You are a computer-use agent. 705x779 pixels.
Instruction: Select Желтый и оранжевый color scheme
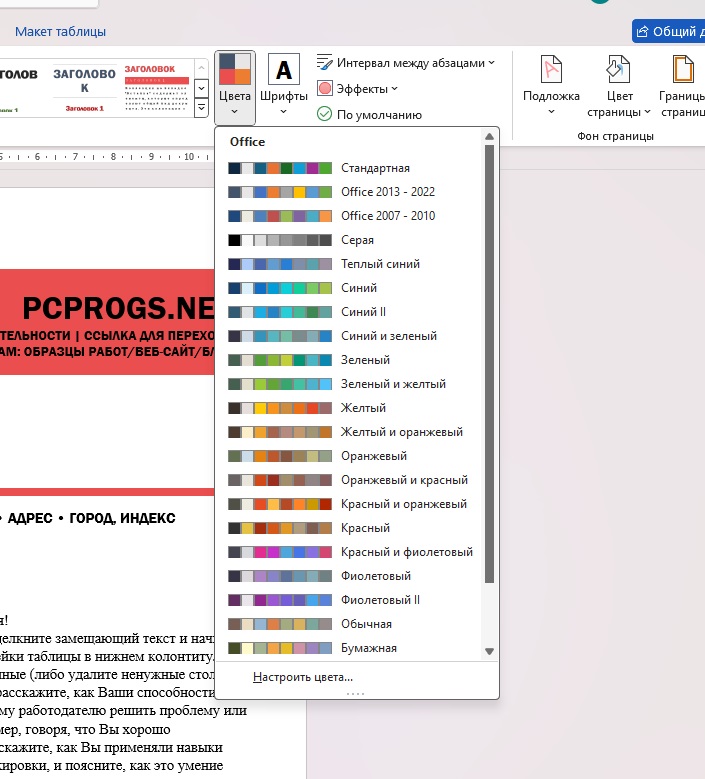[x=348, y=432]
